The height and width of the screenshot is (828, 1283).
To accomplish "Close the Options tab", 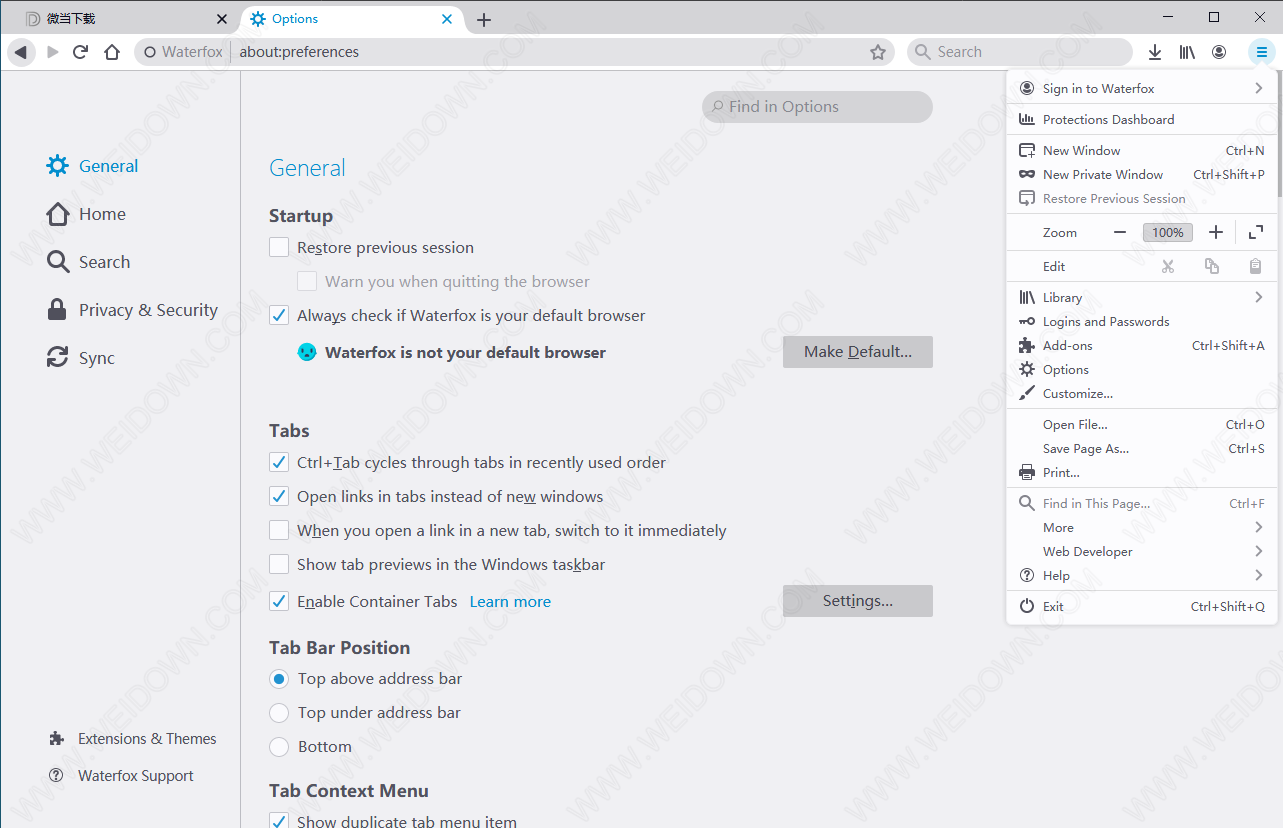I will point(447,19).
